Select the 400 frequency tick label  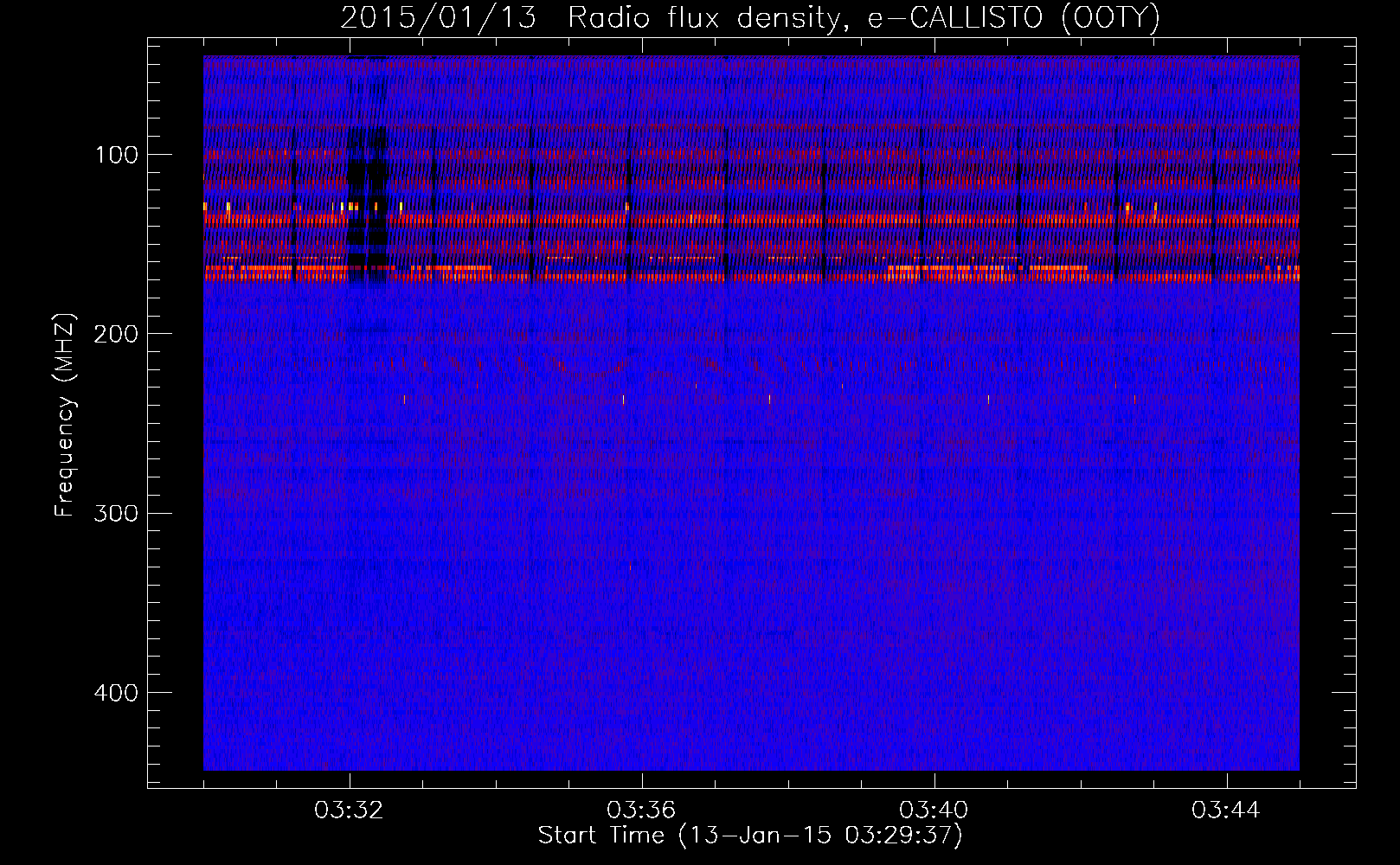pos(117,693)
